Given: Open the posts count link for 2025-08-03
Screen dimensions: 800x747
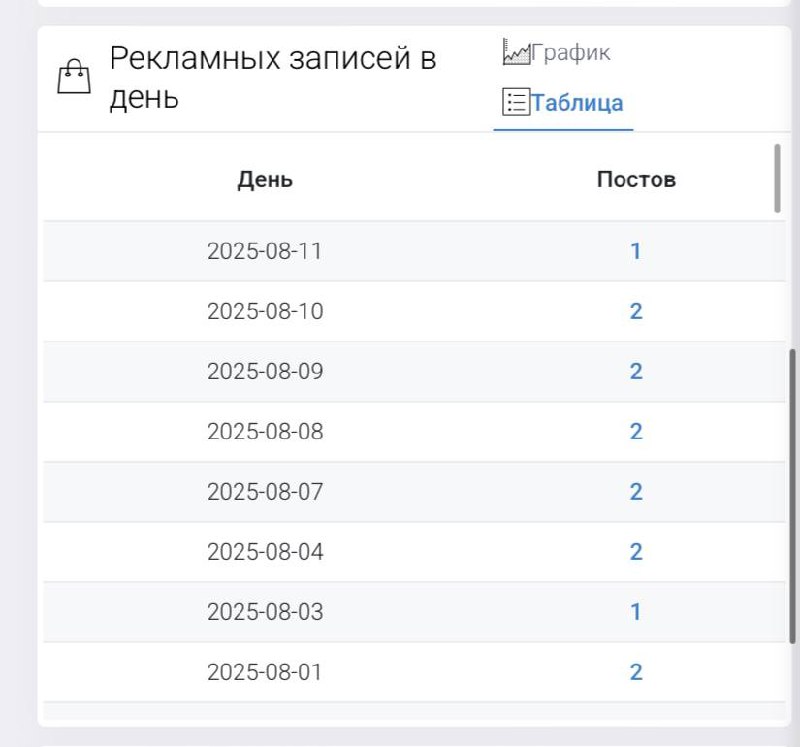Looking at the screenshot, I should [636, 611].
